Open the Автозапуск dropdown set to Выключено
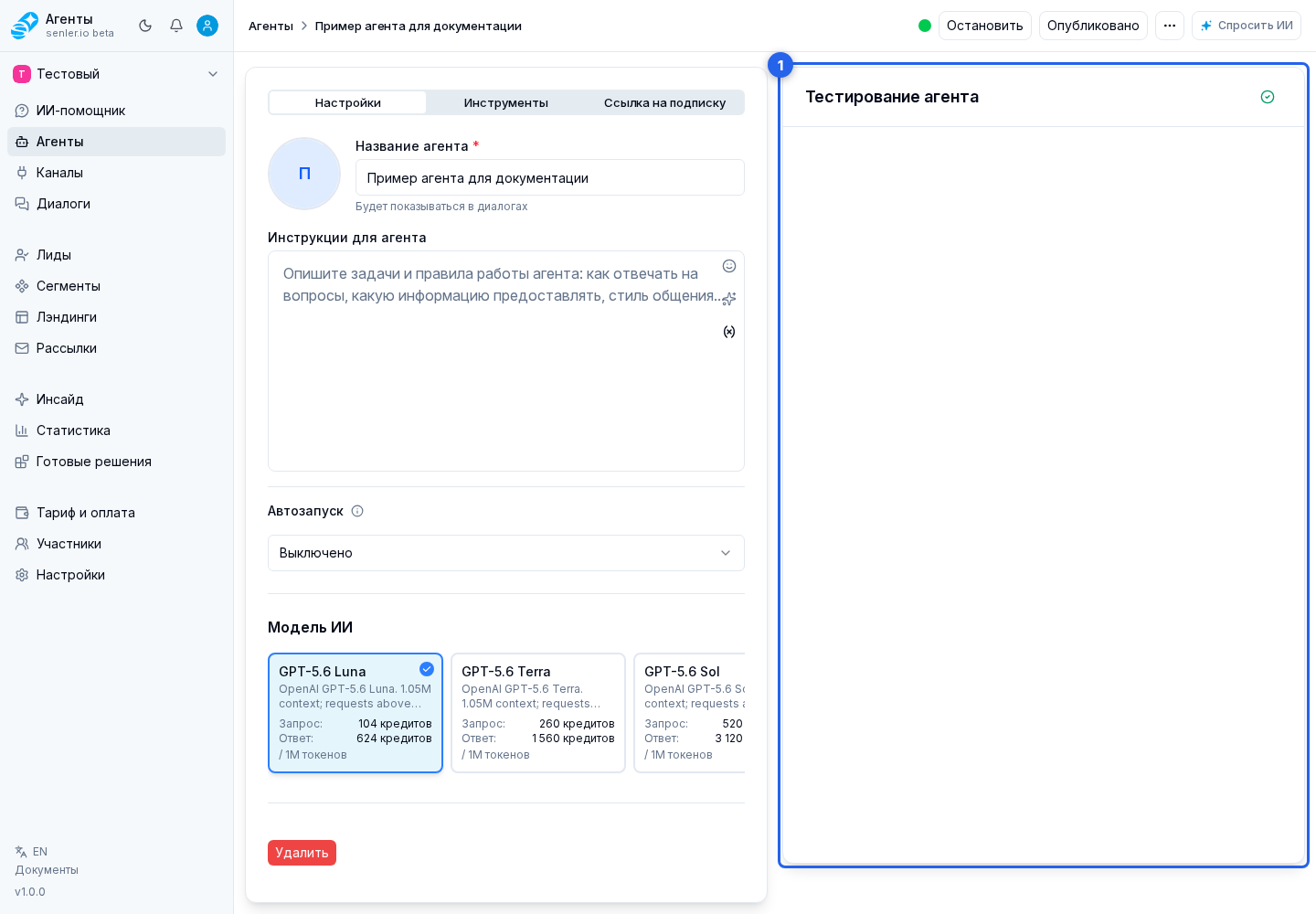Screen dimensions: 1316x914 coord(506,553)
